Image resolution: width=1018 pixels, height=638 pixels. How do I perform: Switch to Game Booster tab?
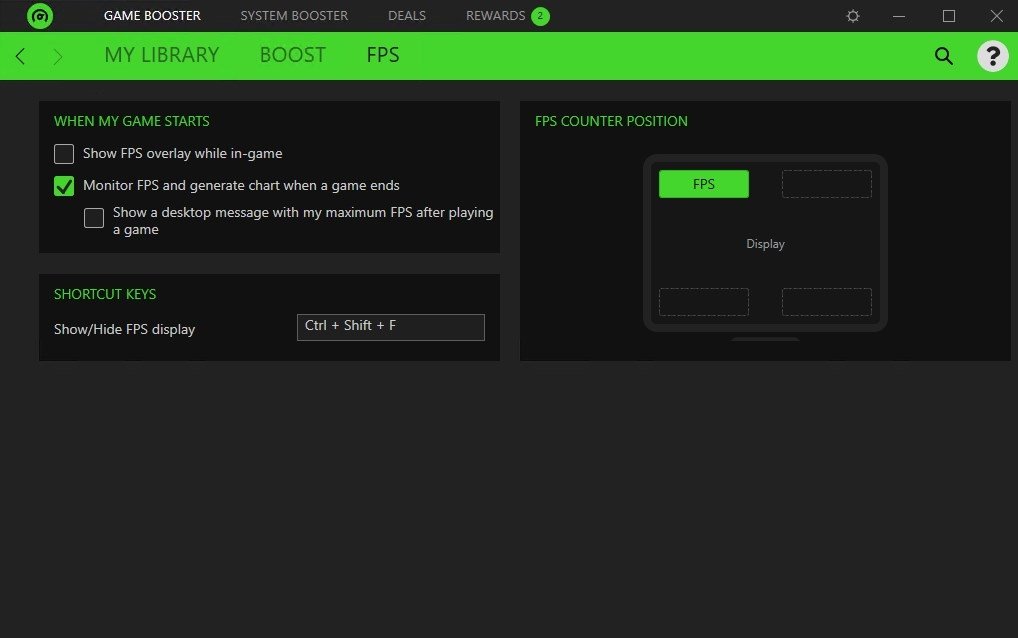coord(152,16)
